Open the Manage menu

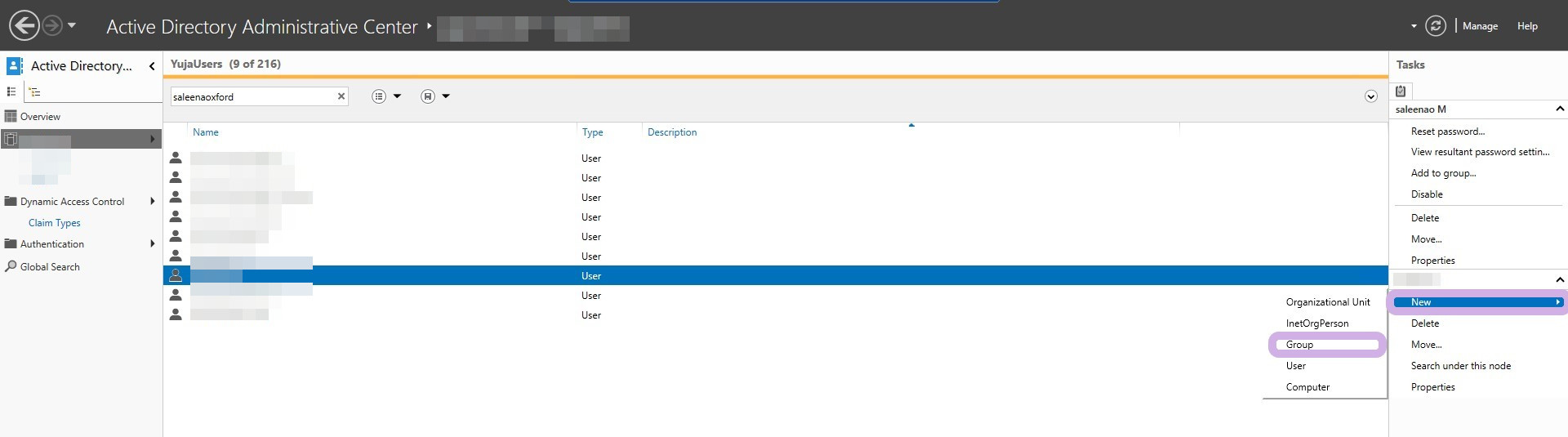(x=1480, y=26)
